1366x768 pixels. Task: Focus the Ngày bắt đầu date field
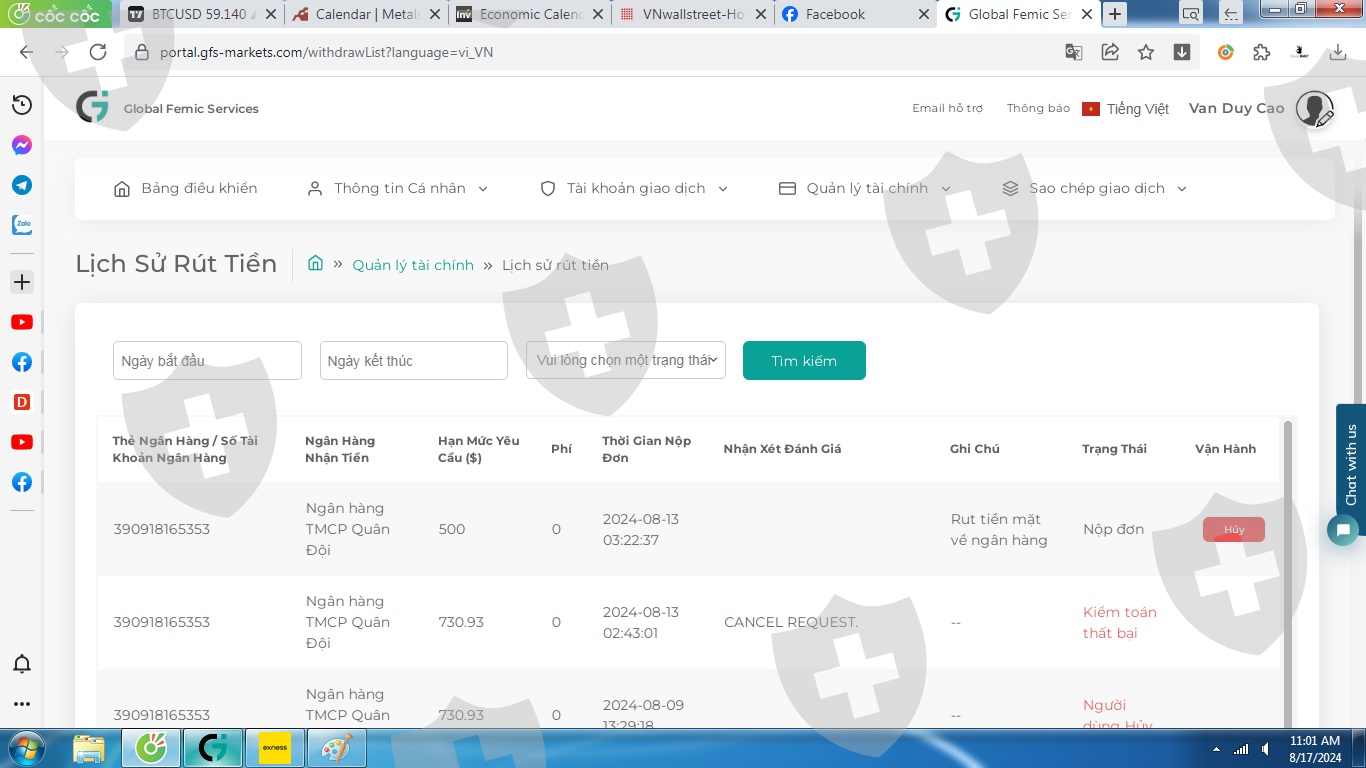(207, 360)
